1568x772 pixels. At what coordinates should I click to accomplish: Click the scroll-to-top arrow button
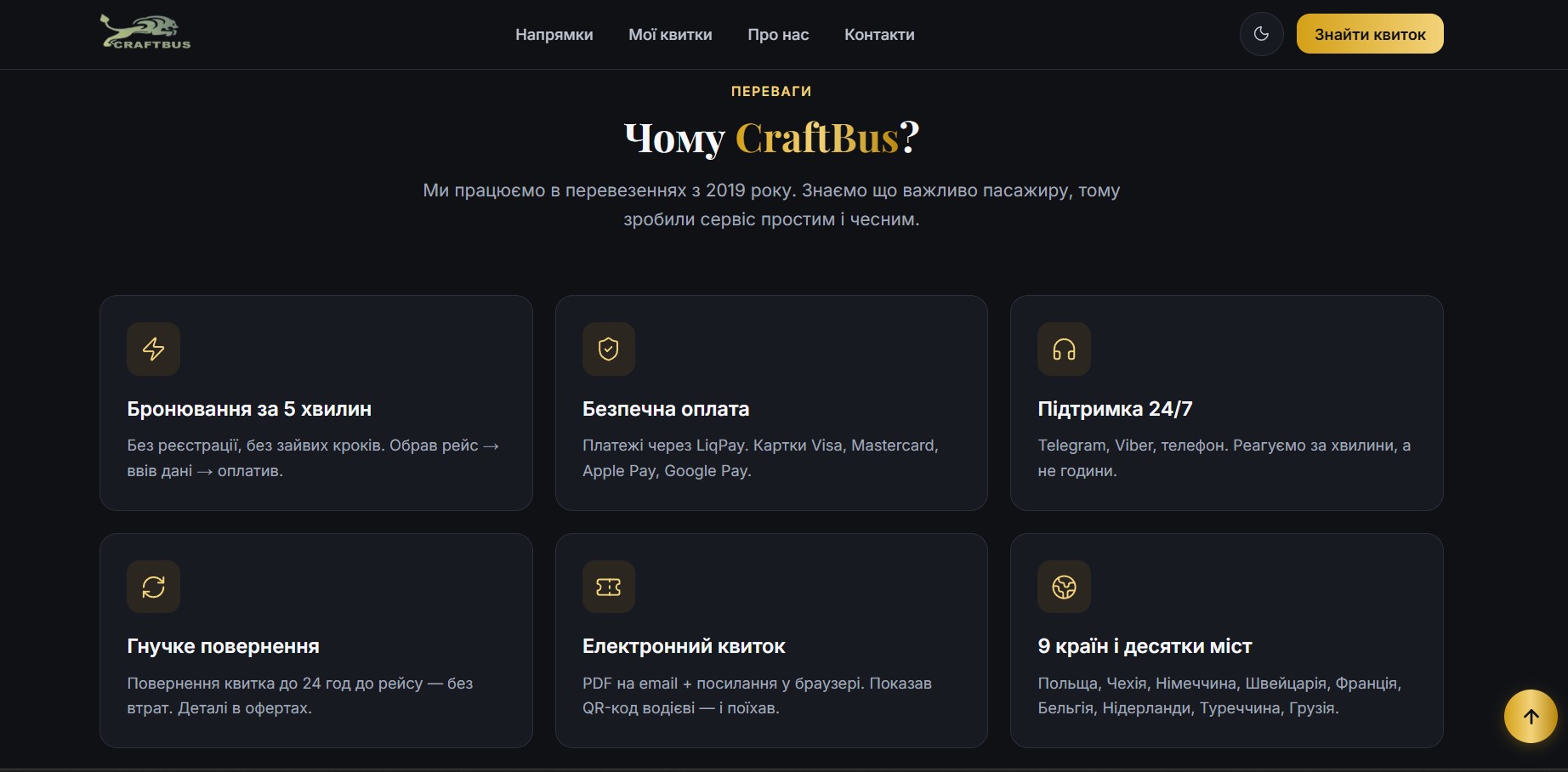click(x=1531, y=716)
